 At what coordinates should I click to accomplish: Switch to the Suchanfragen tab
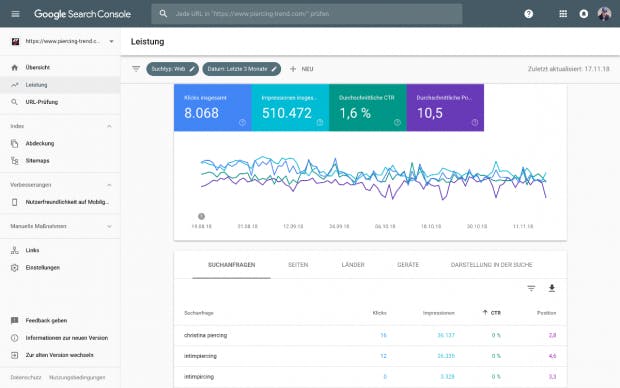click(x=231, y=265)
